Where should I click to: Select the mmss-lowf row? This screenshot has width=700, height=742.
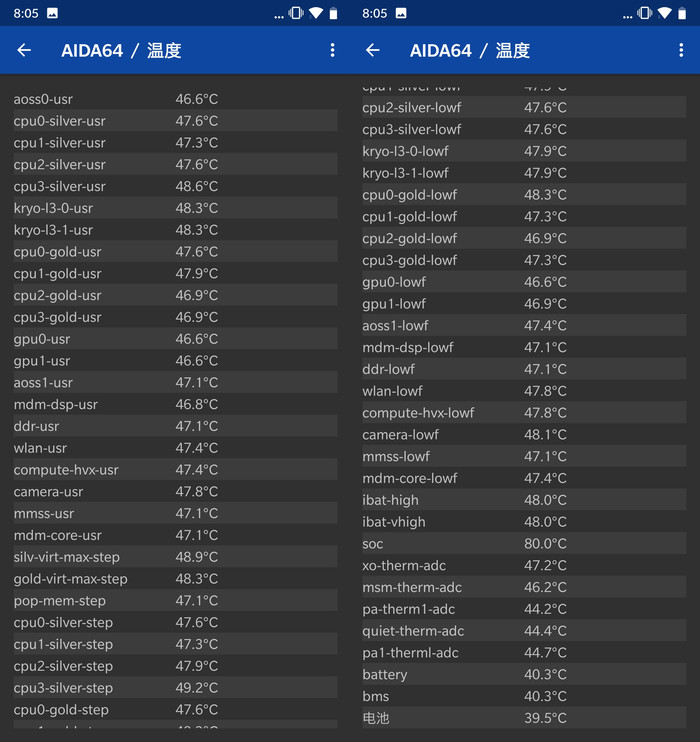524,456
